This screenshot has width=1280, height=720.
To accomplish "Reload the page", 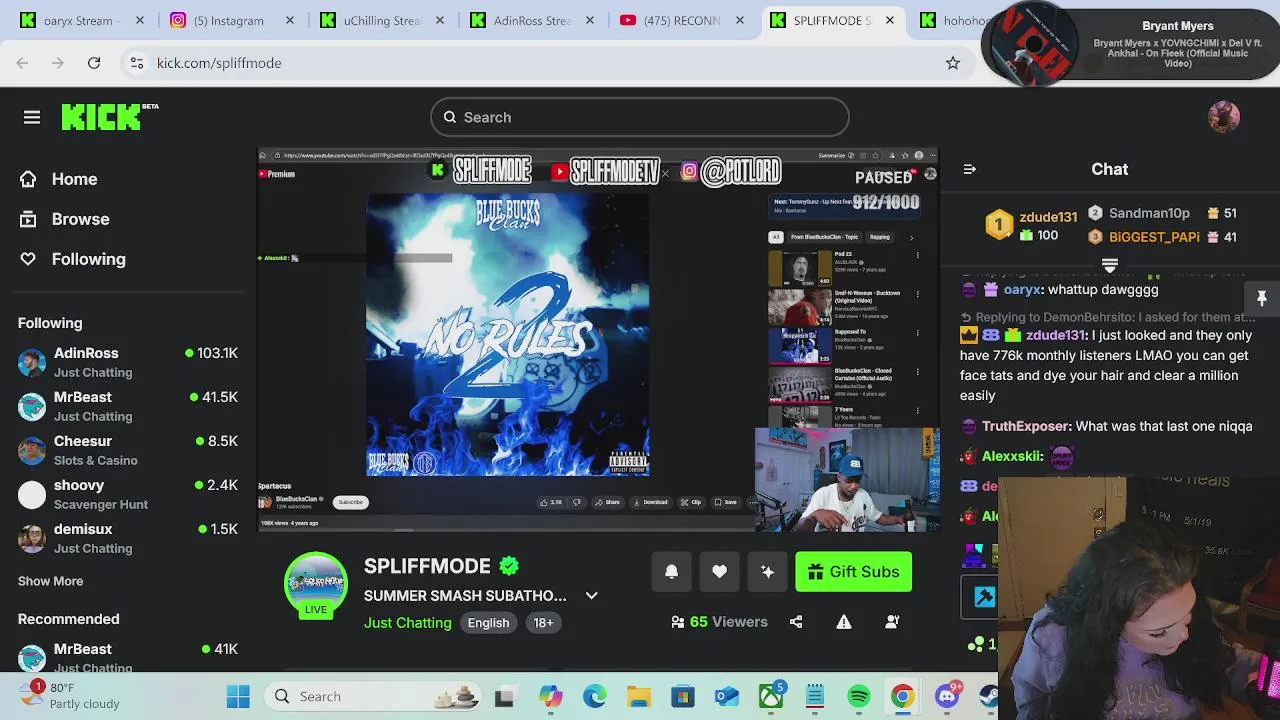I will pos(94,63).
